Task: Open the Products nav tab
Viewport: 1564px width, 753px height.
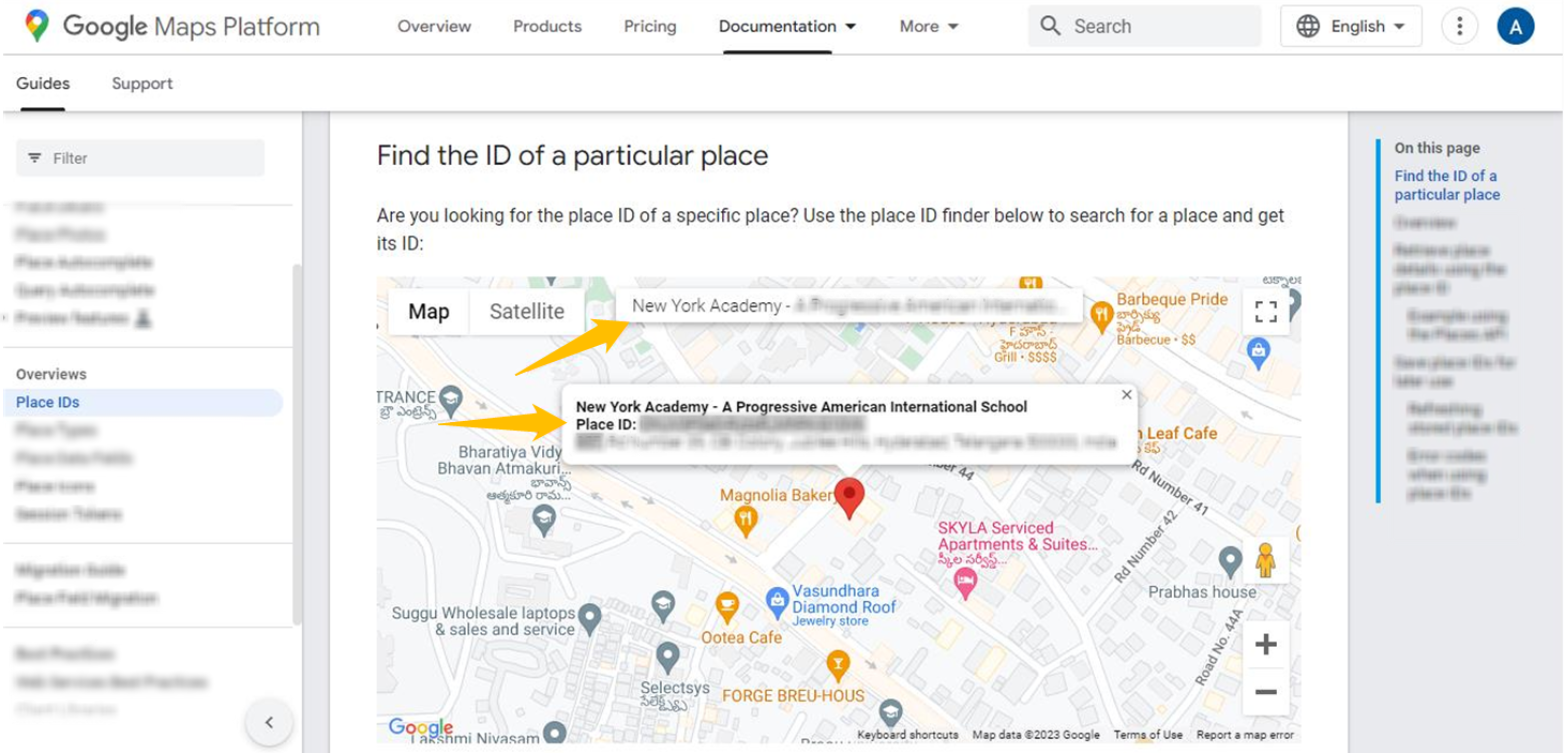Action: point(547,27)
